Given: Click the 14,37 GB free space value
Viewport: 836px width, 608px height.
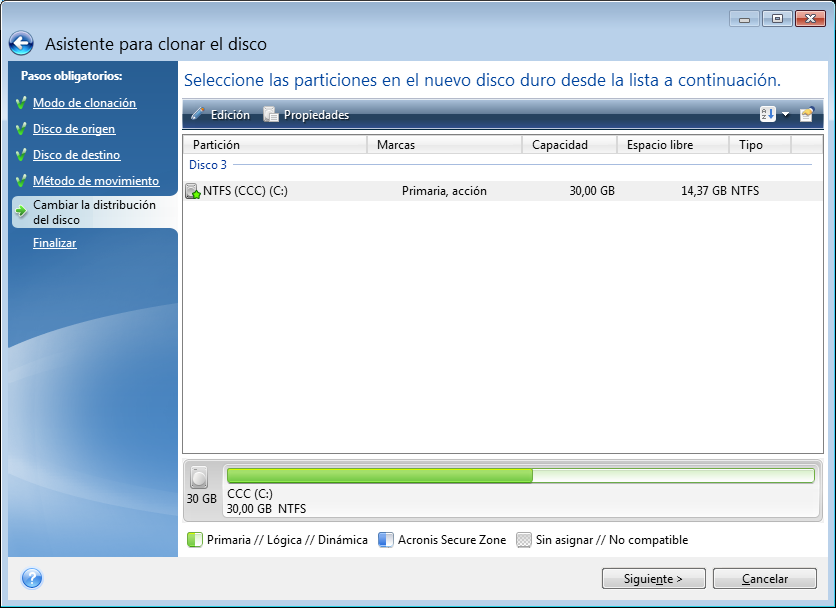Looking at the screenshot, I should [x=704, y=191].
